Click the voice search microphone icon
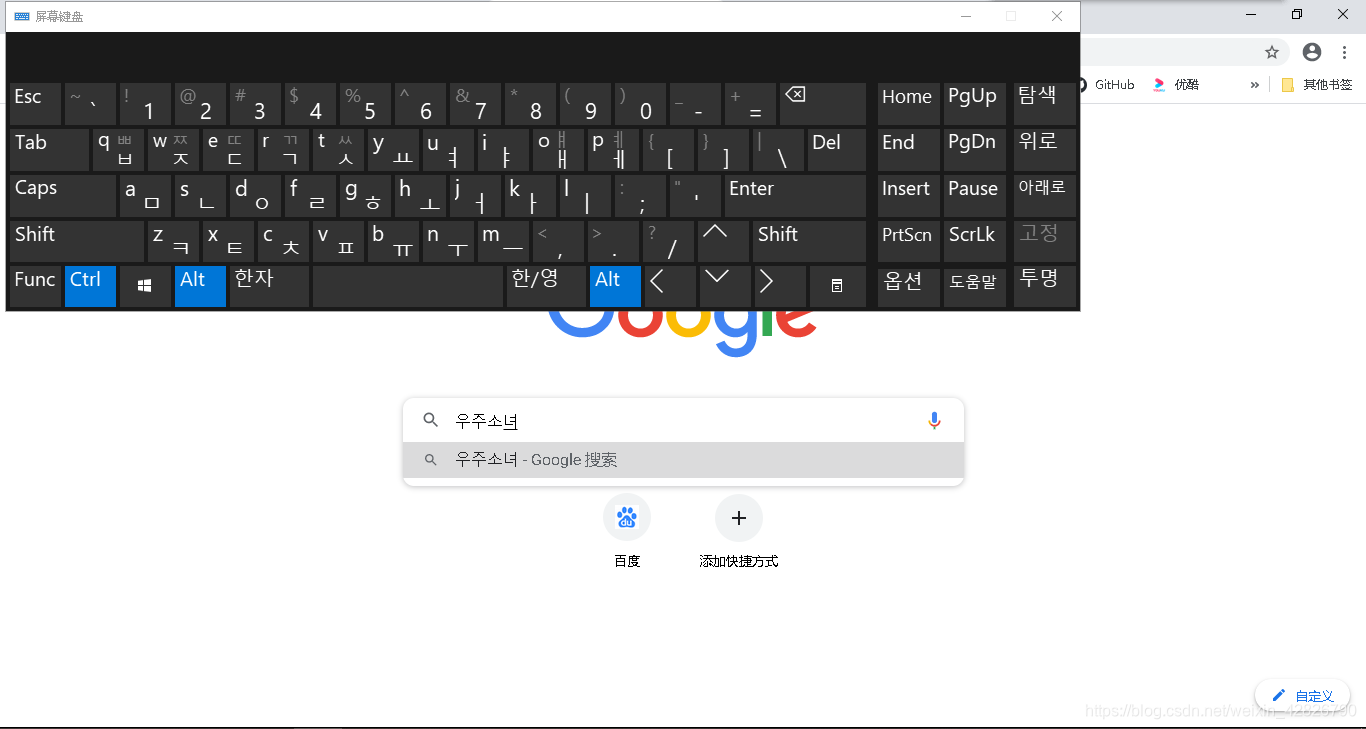Image resolution: width=1366 pixels, height=729 pixels. [934, 421]
